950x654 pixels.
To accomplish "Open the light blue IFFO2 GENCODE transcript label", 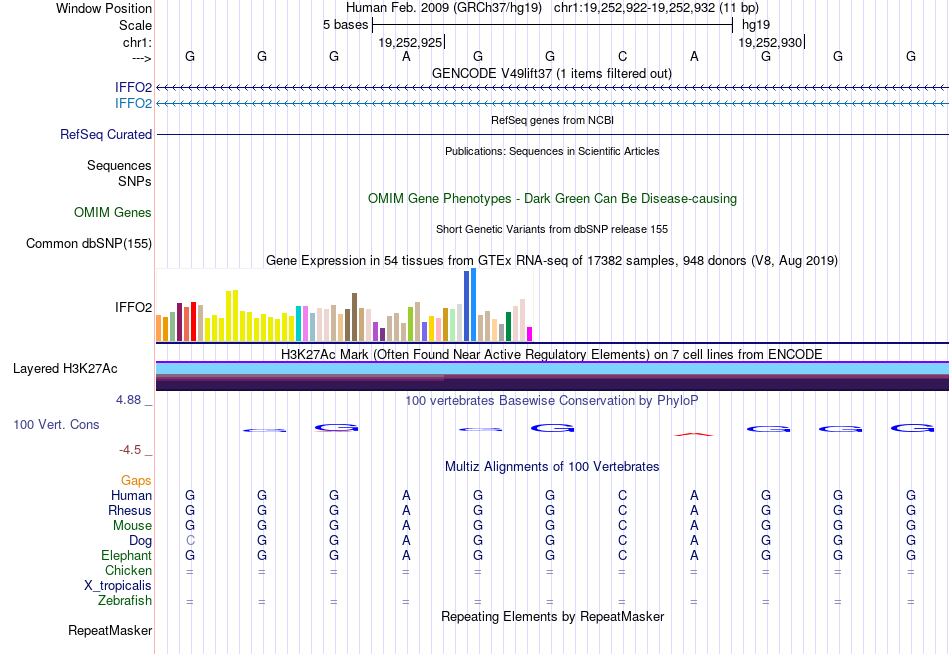I will [x=133, y=103].
